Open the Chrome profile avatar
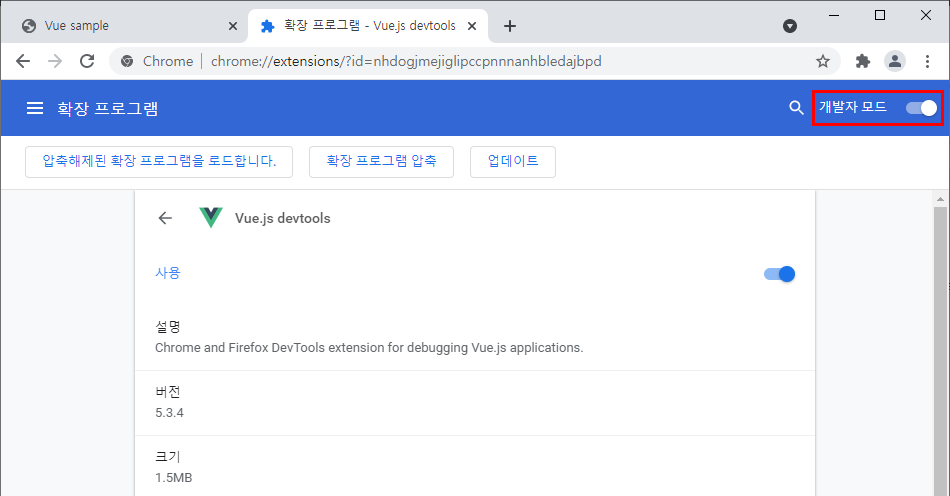 pos(895,61)
